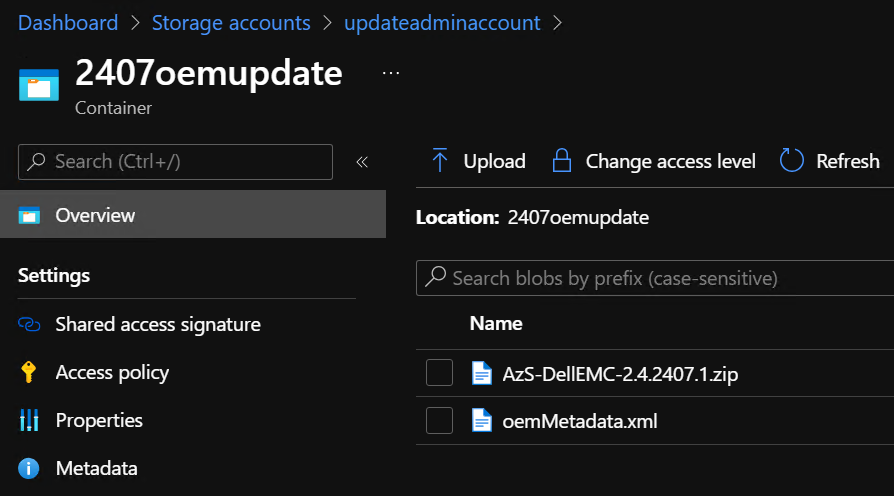Click the Refresh circular arrow icon
Image resolution: width=894 pixels, height=496 pixels.
[x=792, y=161]
